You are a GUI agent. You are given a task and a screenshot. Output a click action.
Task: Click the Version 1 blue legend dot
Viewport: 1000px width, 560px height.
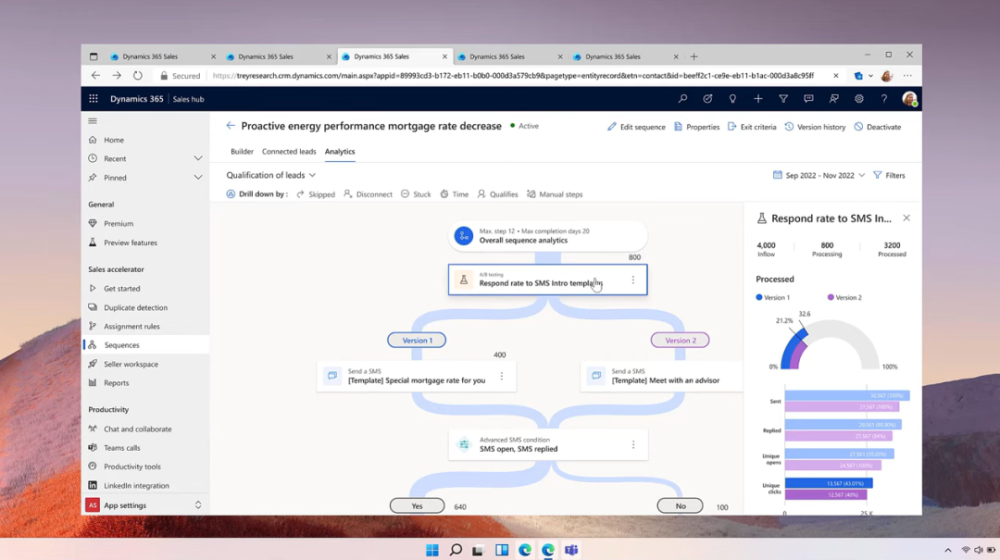click(x=759, y=298)
